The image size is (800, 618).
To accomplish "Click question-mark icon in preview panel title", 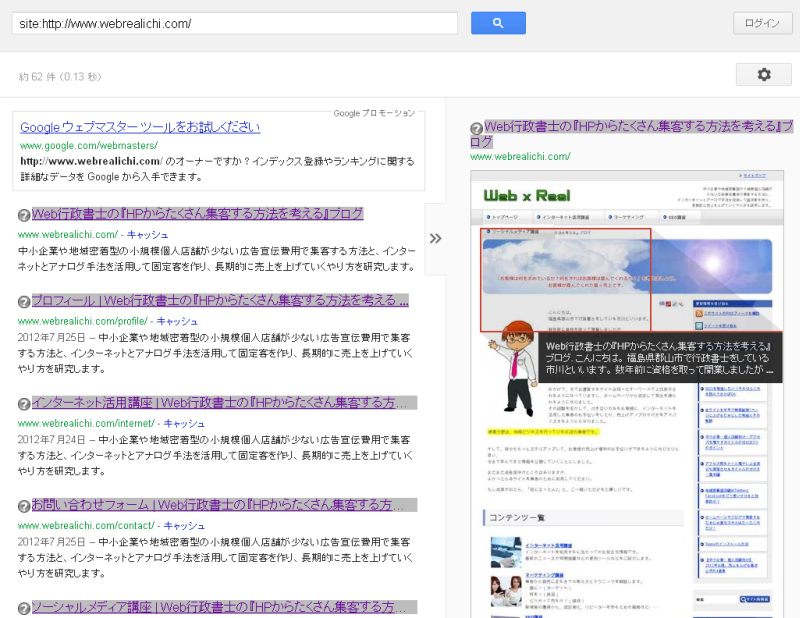I will (x=477, y=128).
